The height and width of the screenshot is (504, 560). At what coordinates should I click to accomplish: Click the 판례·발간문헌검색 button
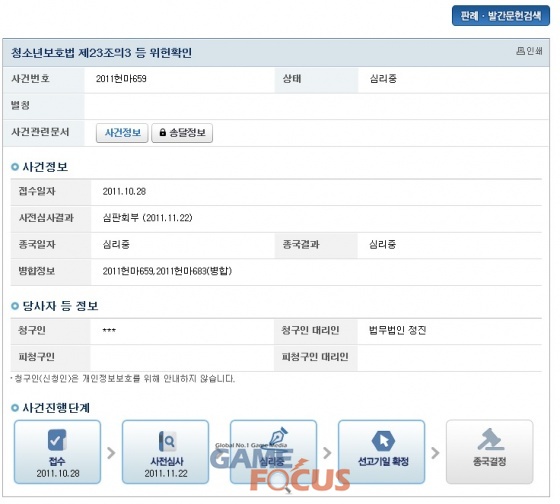coord(501,15)
